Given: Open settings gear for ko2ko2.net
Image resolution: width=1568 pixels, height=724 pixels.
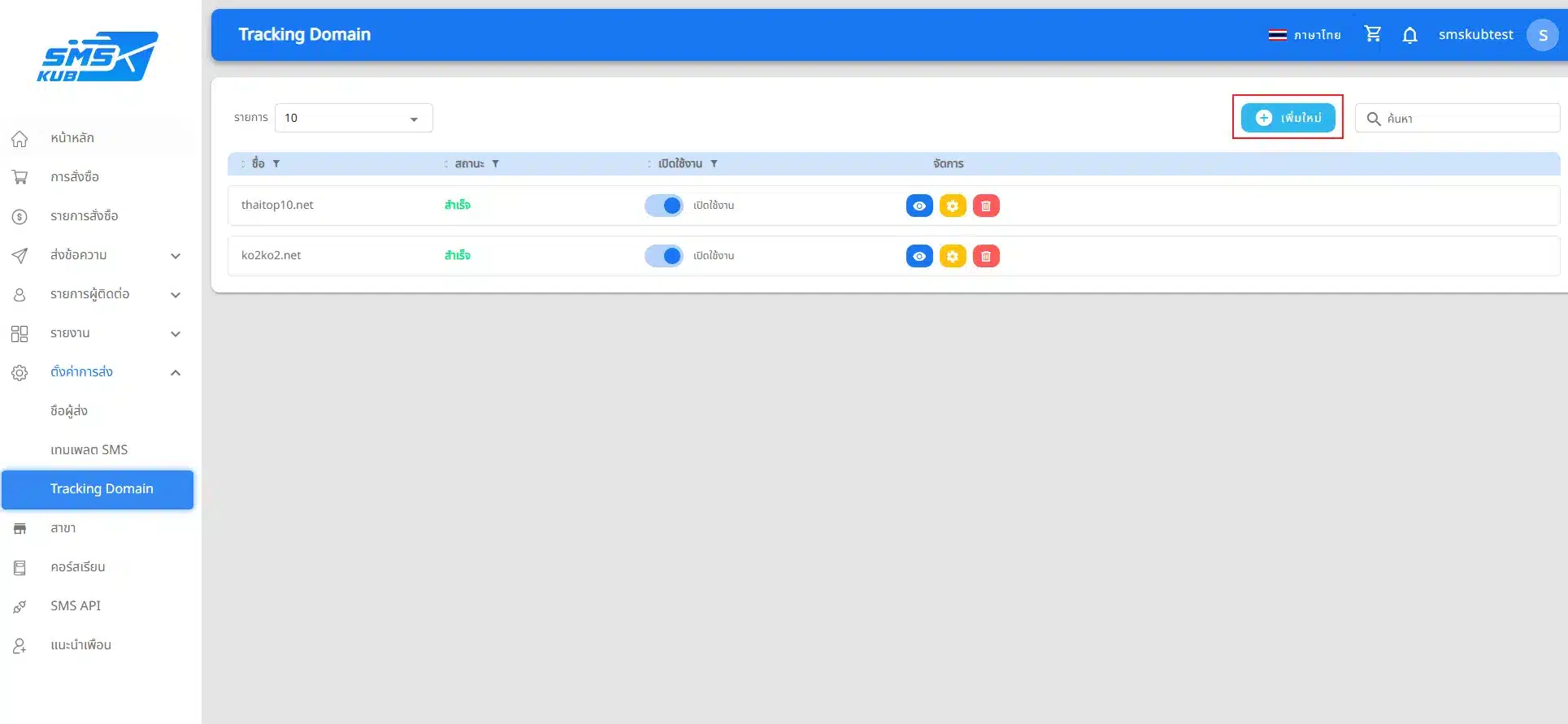Looking at the screenshot, I should tap(952, 256).
